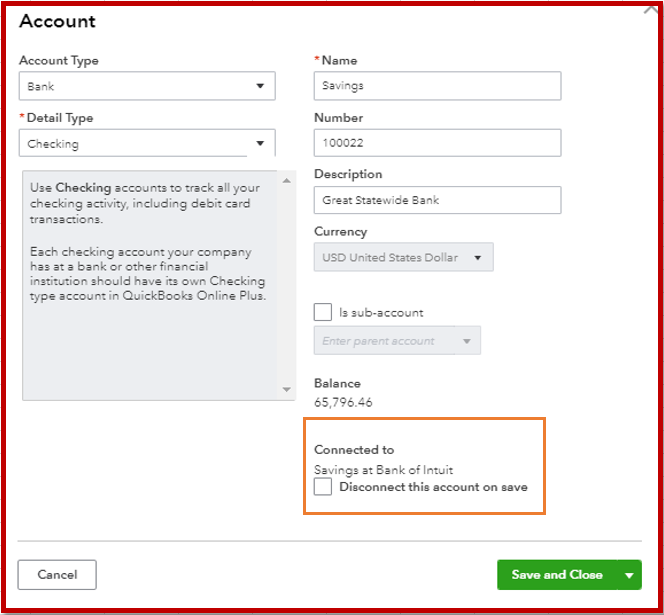
Task: Click the Name input field
Action: (x=437, y=86)
